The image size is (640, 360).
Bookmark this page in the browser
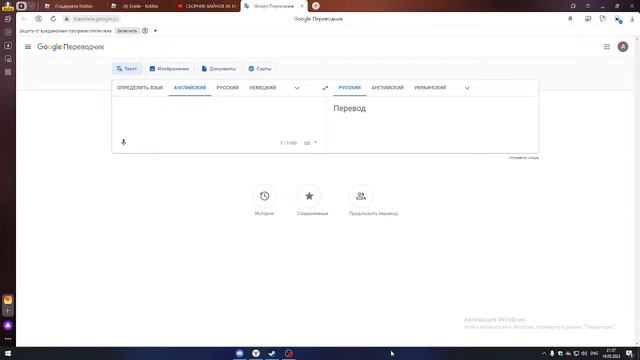click(x=570, y=19)
